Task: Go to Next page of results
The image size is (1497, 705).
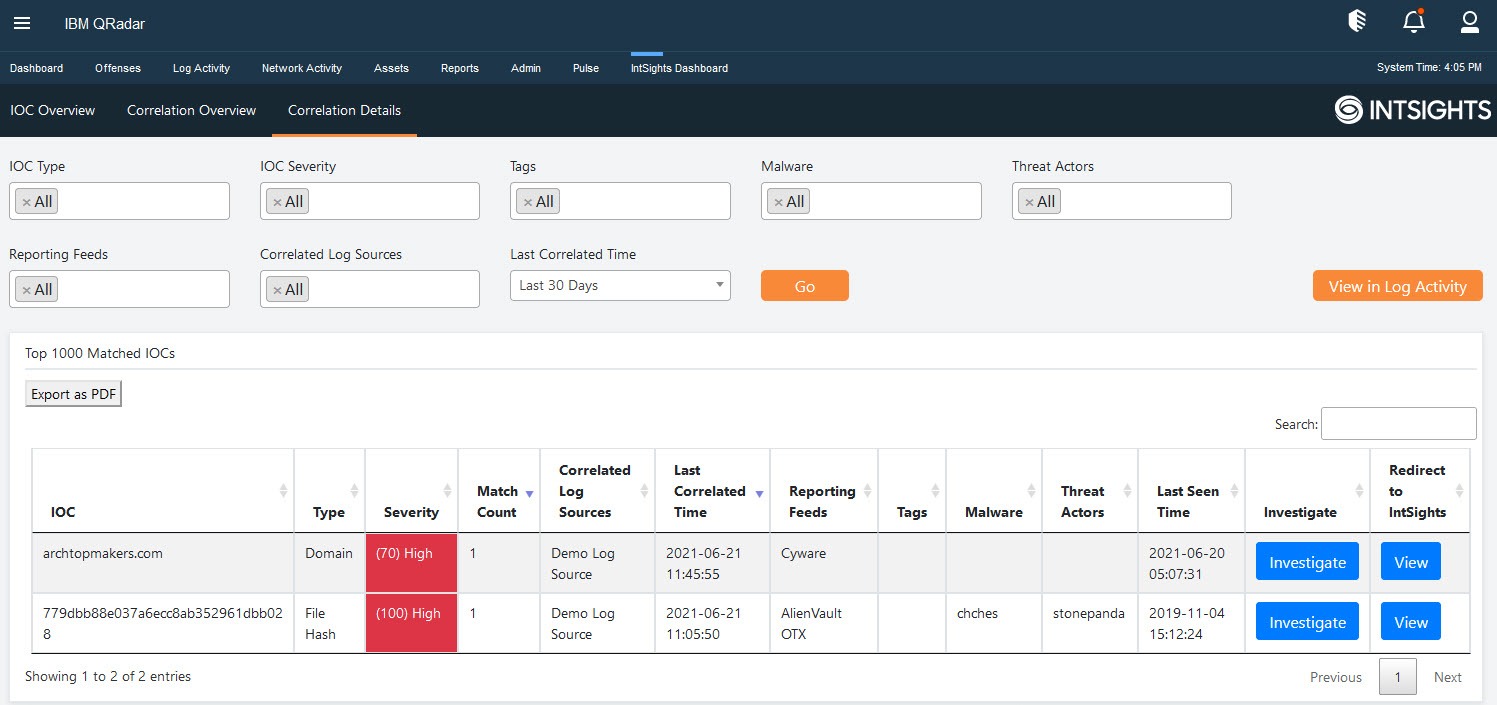Action: point(1448,677)
